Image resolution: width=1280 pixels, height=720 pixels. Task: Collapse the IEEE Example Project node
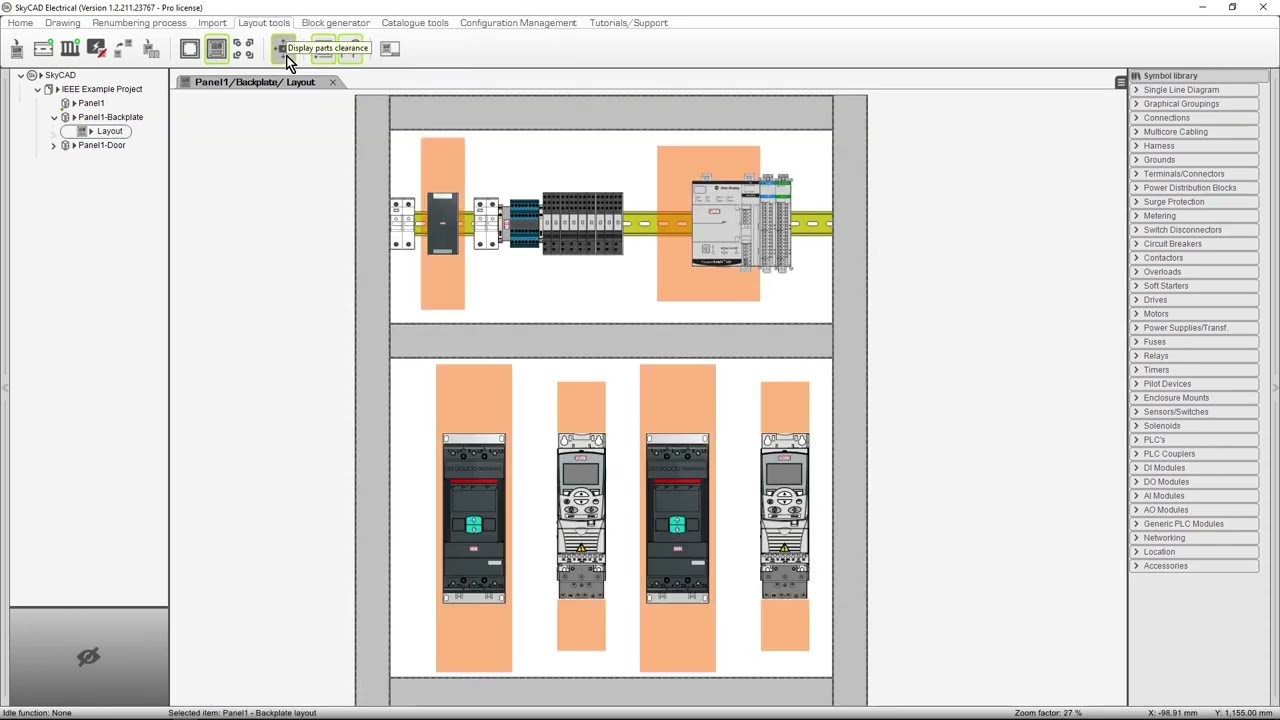point(38,89)
